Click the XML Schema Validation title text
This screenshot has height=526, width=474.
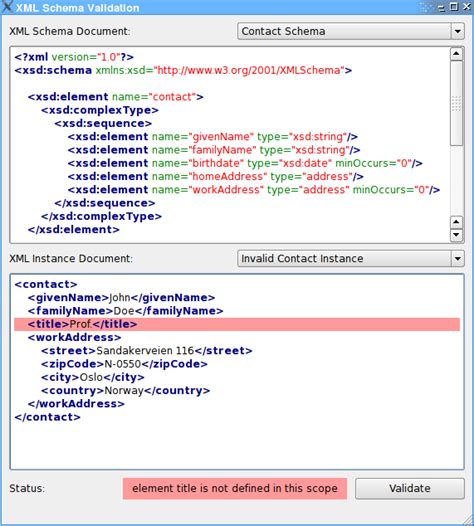click(77, 8)
